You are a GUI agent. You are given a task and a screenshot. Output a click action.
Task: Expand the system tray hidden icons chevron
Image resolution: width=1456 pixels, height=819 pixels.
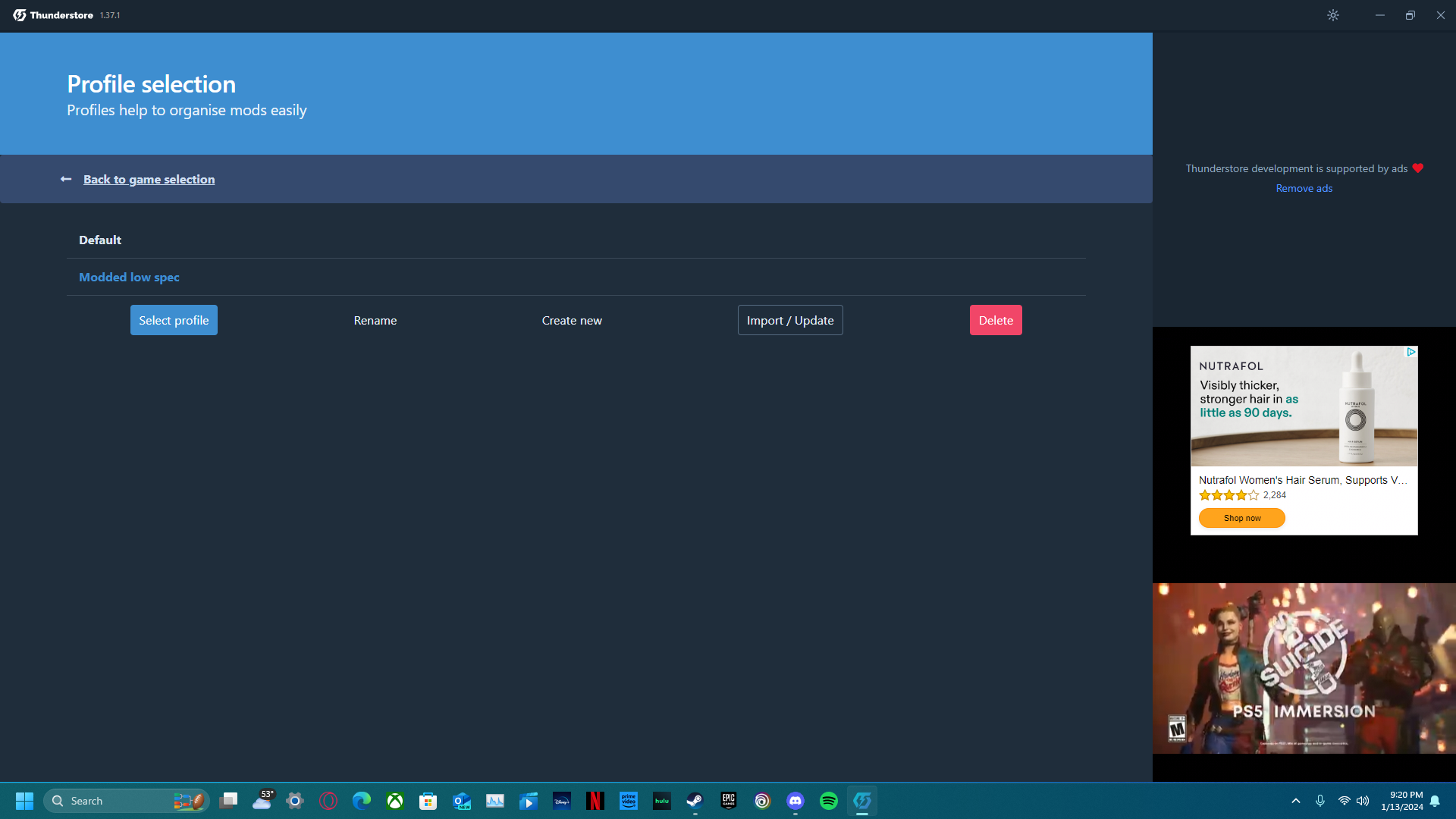1295,801
